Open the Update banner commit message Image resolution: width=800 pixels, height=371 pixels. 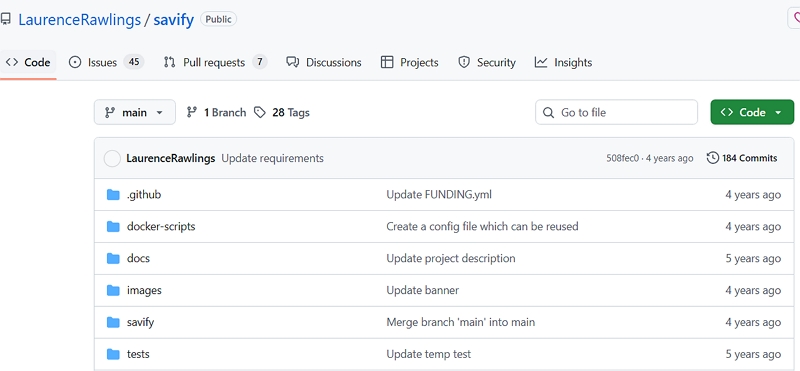point(422,290)
